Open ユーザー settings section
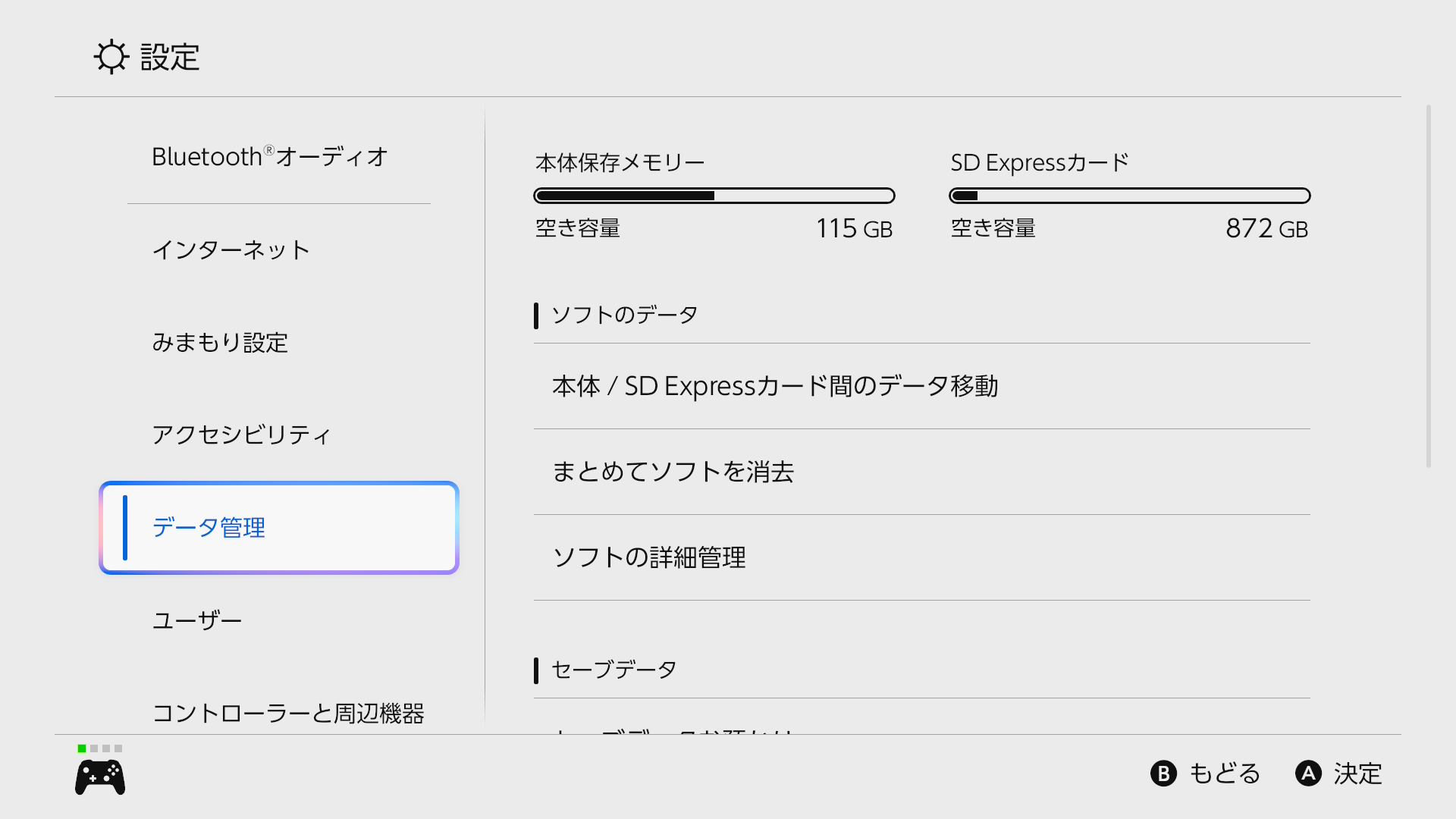Image resolution: width=1456 pixels, height=819 pixels. (197, 621)
